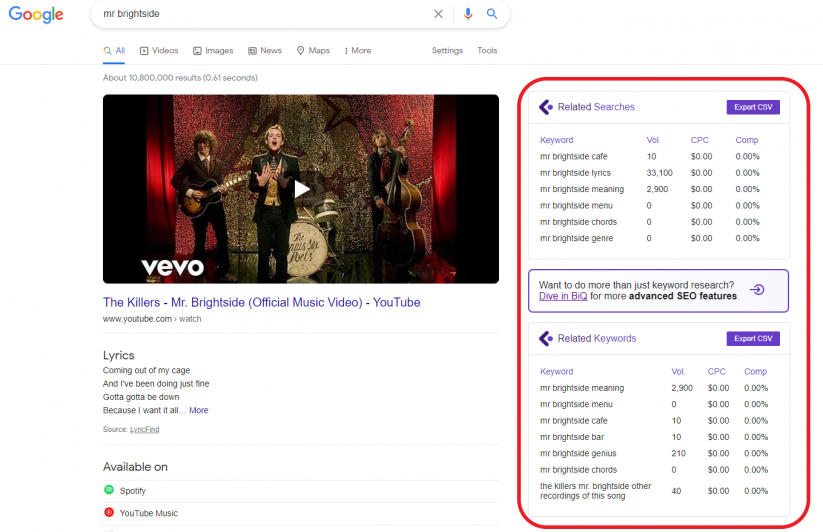The height and width of the screenshot is (532, 823).
Task: Click Vol. header in Related Searches
Action: pyautogui.click(x=653, y=140)
